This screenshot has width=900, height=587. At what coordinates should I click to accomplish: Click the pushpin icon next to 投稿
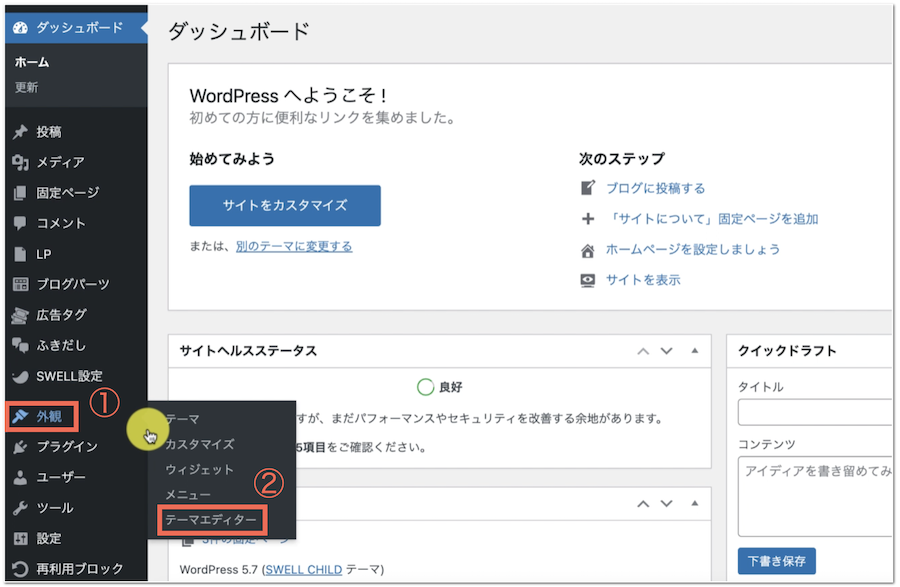(x=20, y=132)
